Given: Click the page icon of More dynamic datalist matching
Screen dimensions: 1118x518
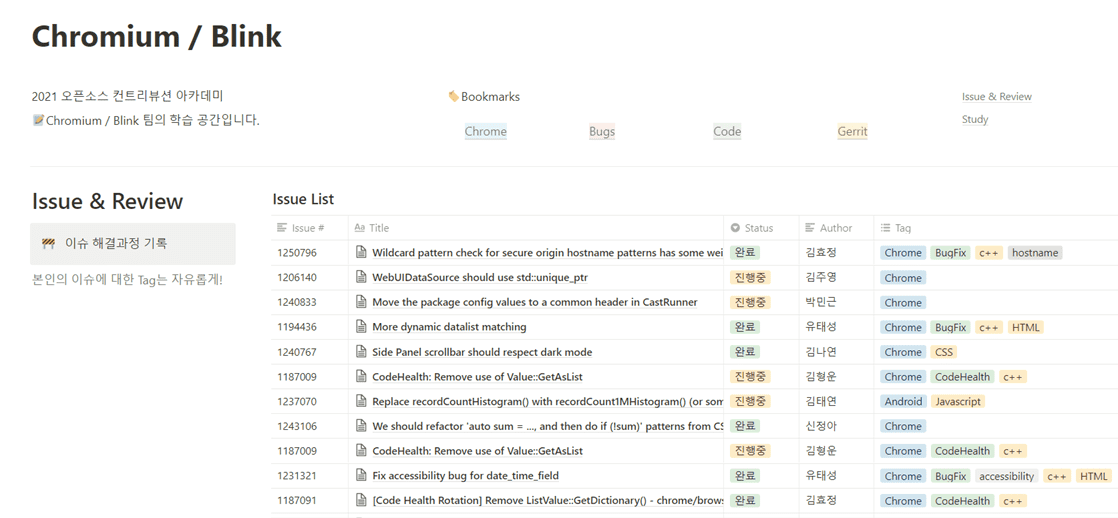Looking at the screenshot, I should pos(361,327).
